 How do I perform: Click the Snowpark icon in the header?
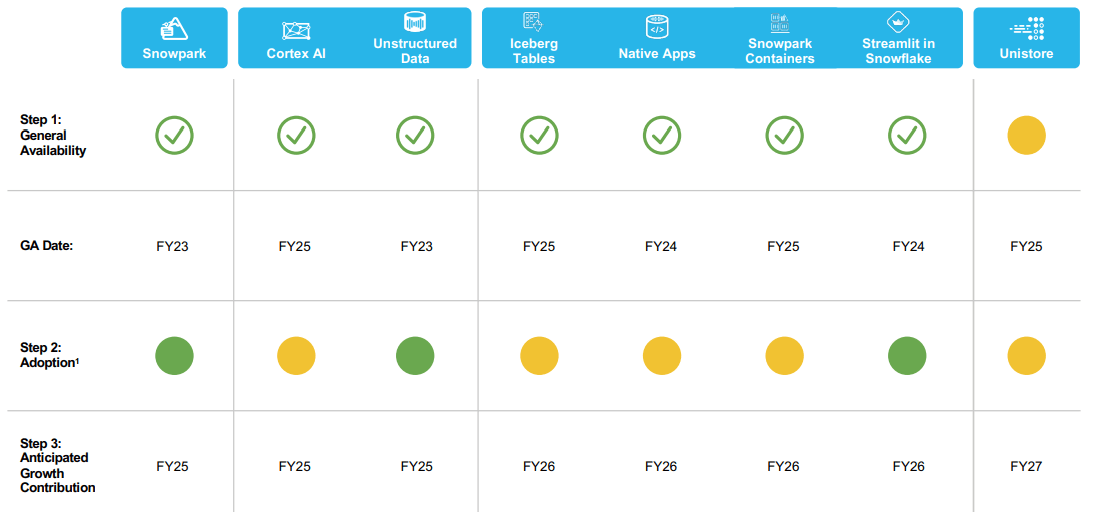pos(174,27)
